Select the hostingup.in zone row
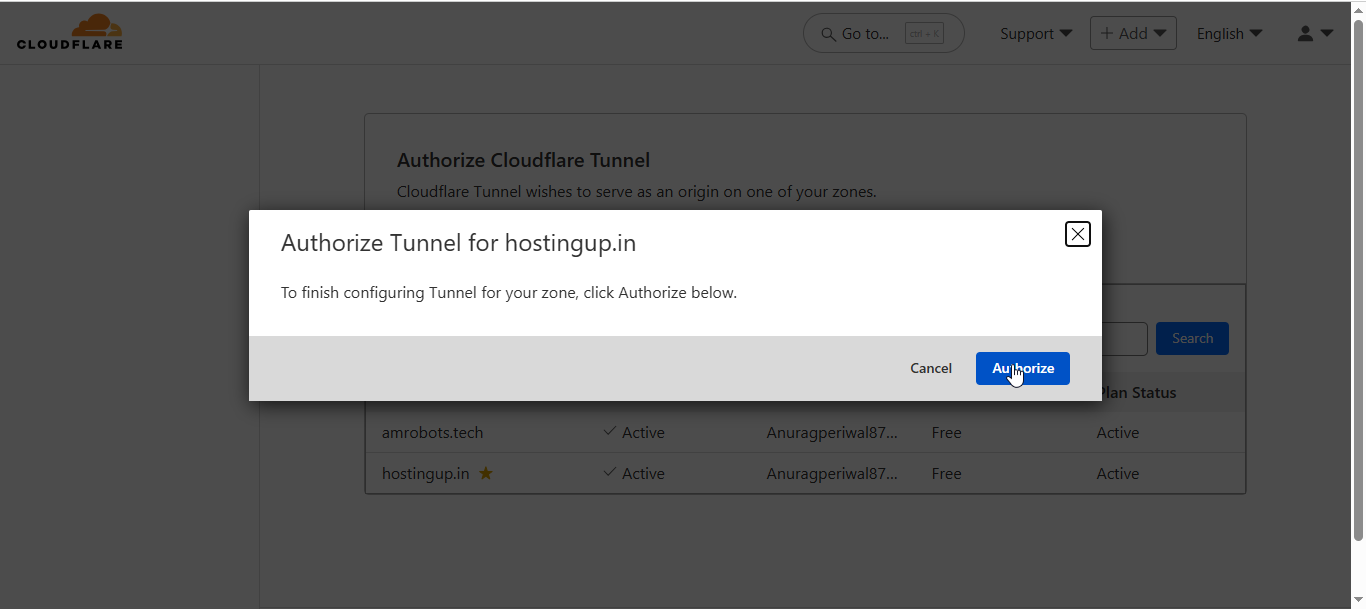 (x=805, y=473)
